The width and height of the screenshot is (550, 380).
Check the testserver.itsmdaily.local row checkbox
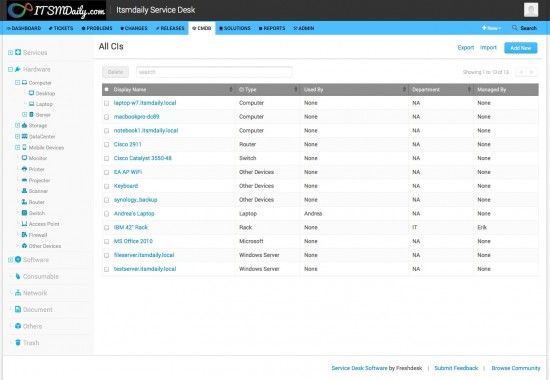[107, 269]
